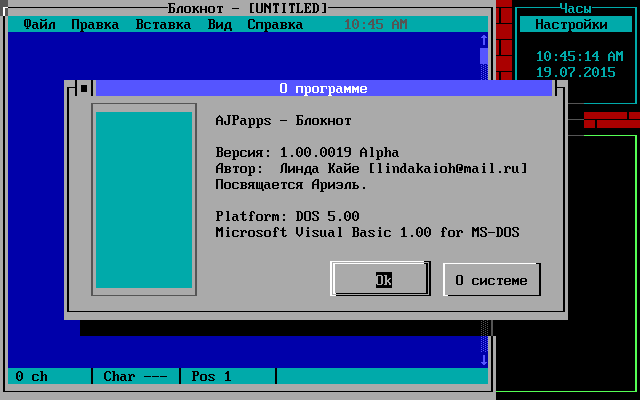The width and height of the screenshot is (640, 400).
Task: Click the О программе title bar
Action: tap(323, 88)
